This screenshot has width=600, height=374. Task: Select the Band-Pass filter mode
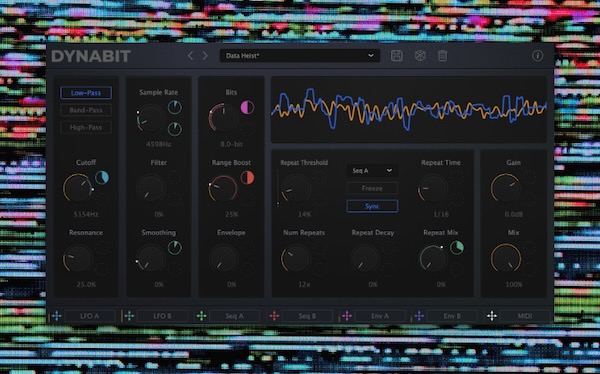click(x=86, y=110)
